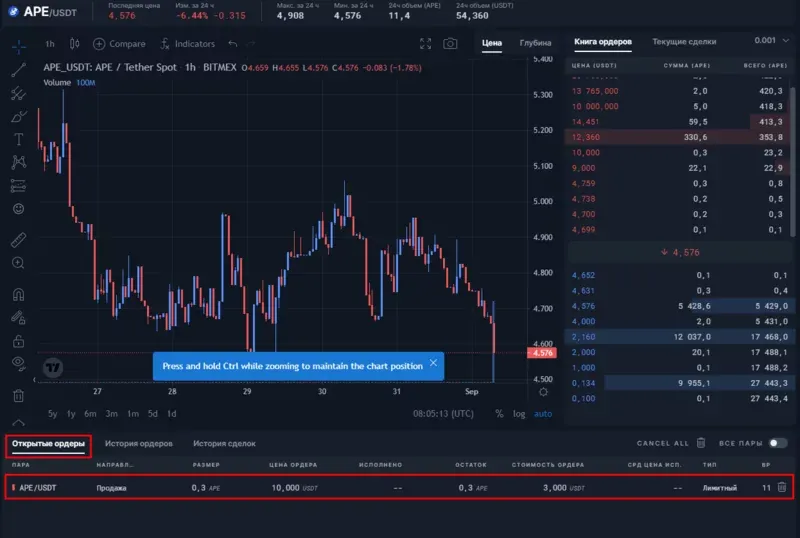Screen dimensions: 800x538
Task: Activate the zoom in tool
Action: click(x=18, y=263)
